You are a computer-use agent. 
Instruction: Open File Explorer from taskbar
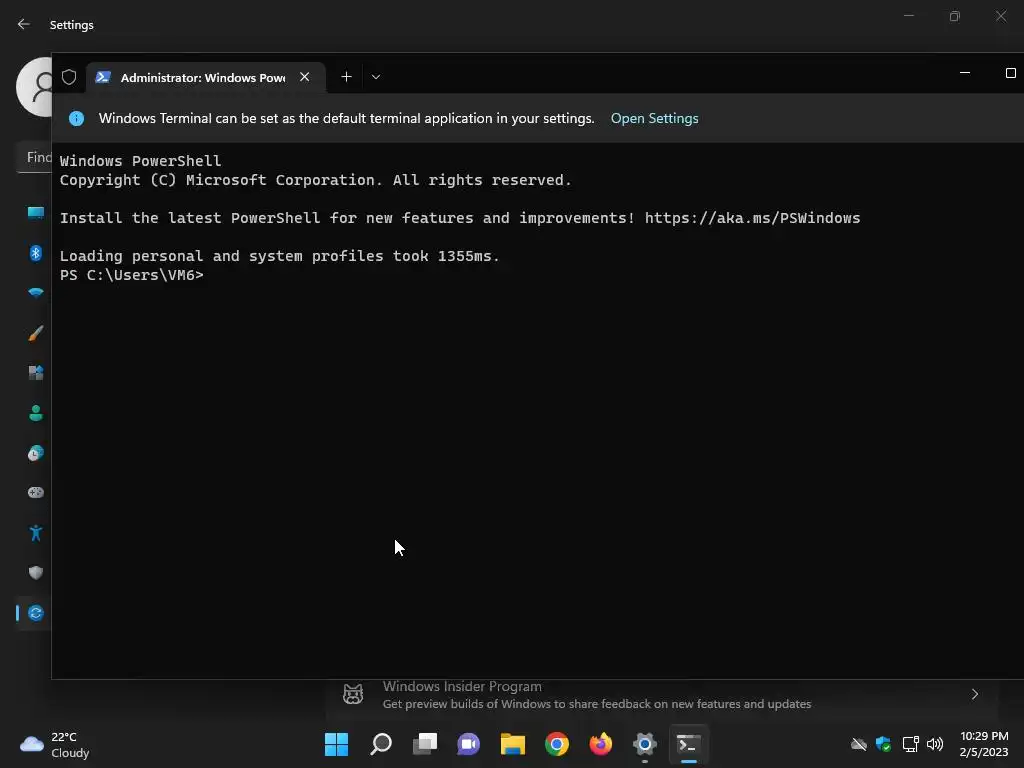coord(513,744)
